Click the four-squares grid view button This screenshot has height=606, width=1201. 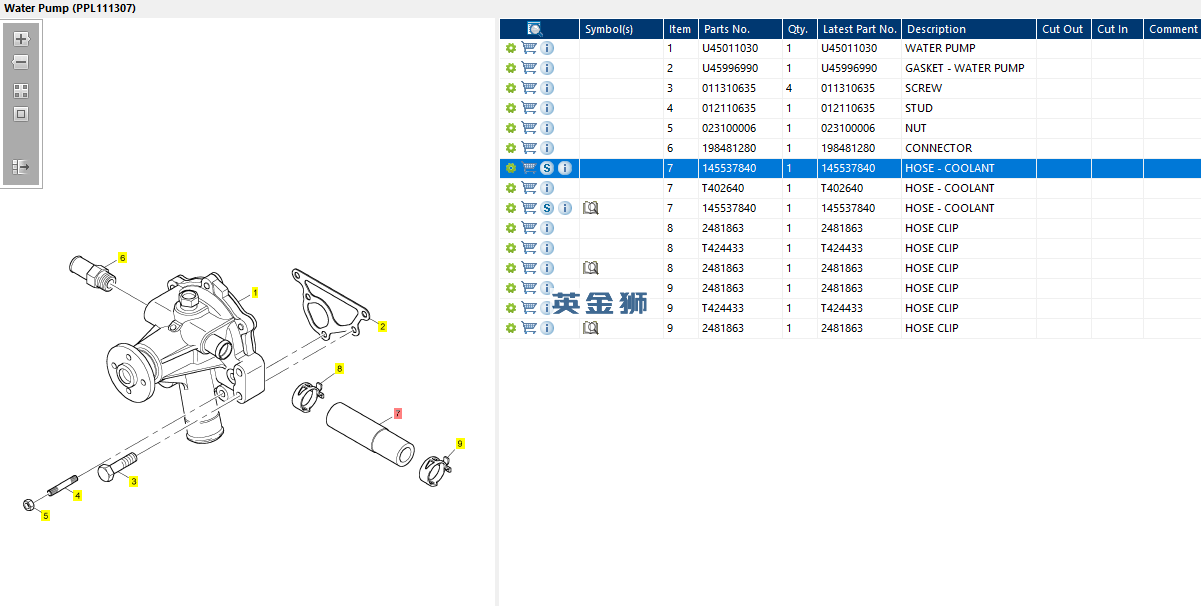tap(21, 90)
